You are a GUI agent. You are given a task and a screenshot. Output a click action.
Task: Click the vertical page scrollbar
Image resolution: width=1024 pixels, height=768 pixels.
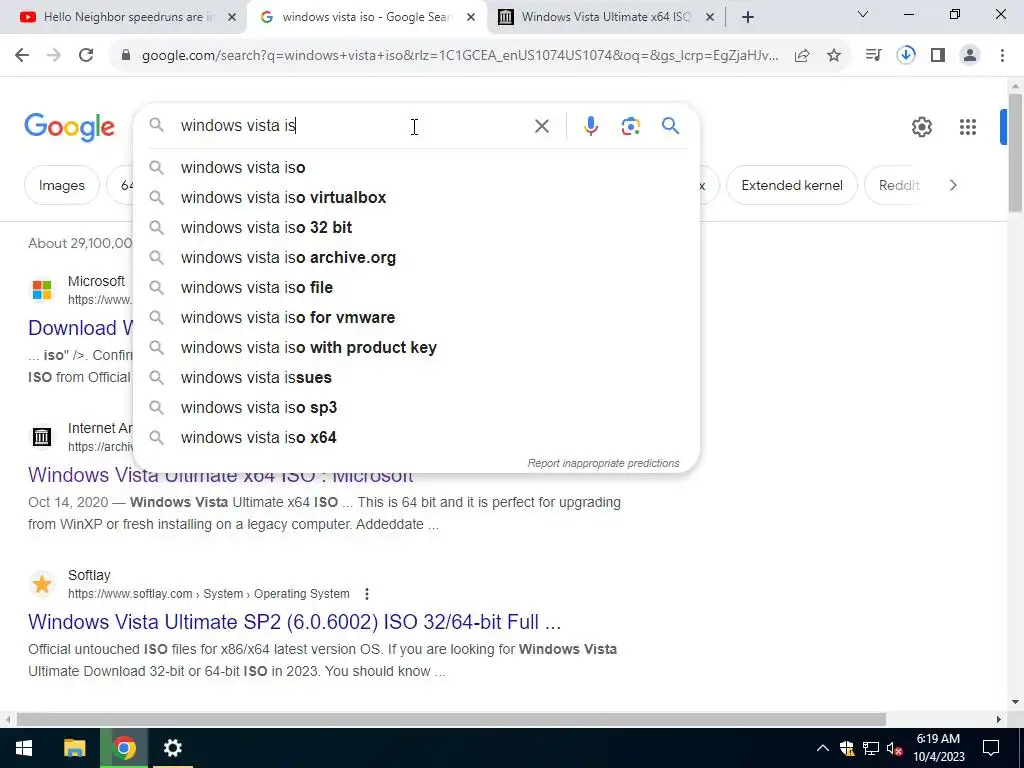(1015, 153)
